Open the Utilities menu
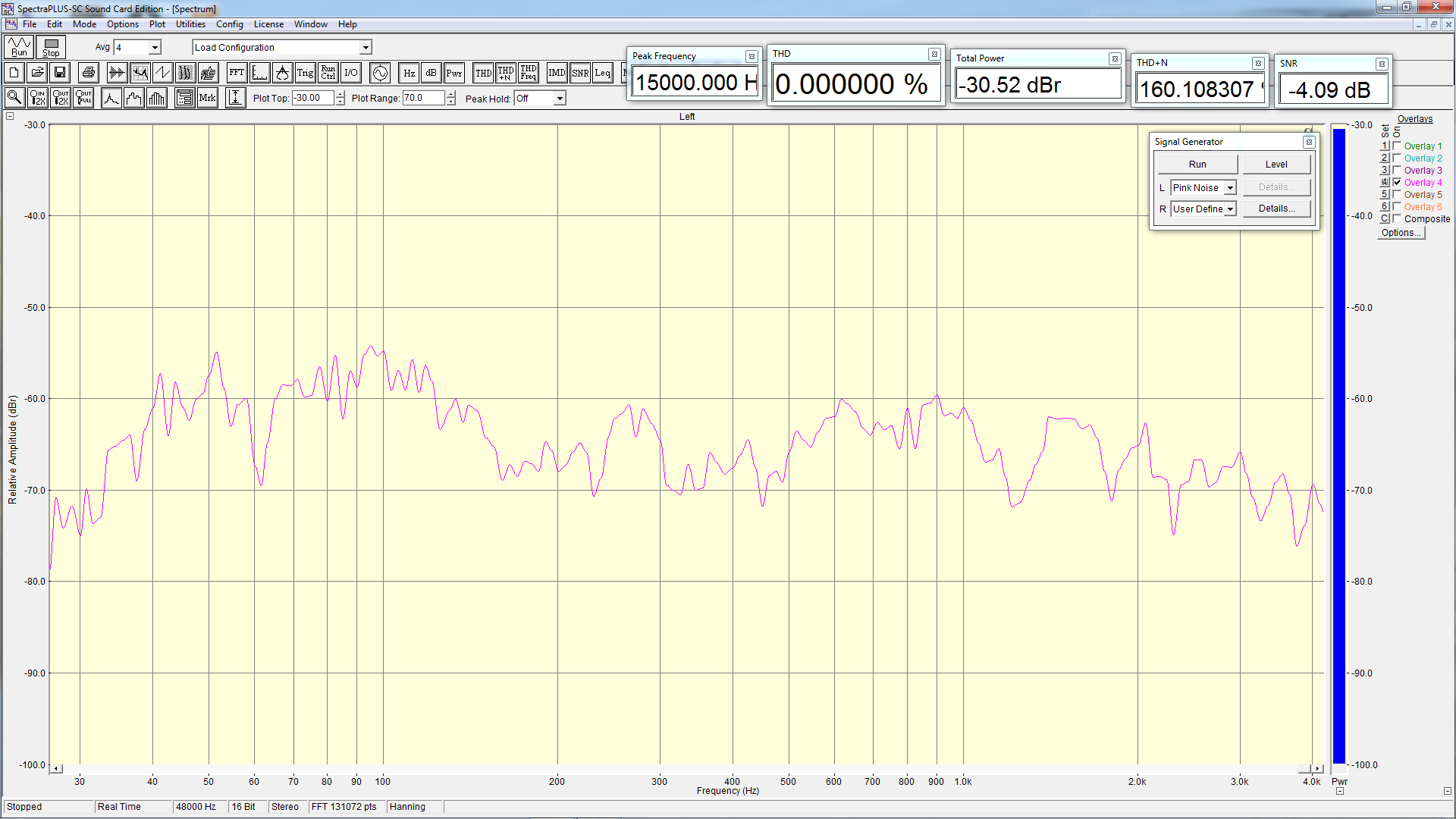The height and width of the screenshot is (819, 1456). [x=190, y=24]
